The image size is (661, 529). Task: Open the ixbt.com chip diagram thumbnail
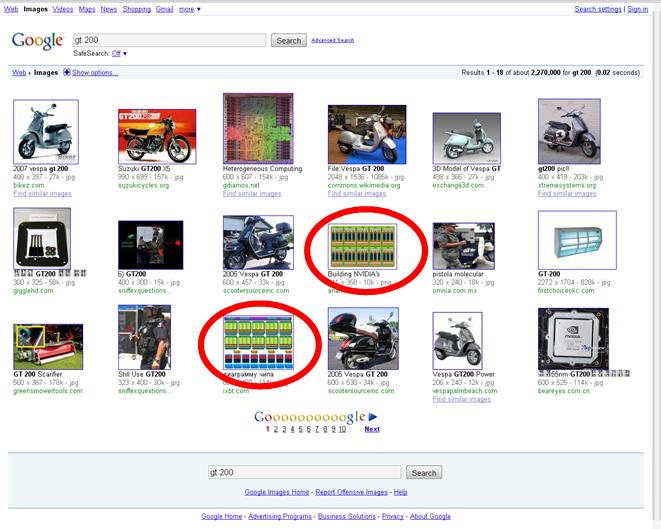point(258,342)
